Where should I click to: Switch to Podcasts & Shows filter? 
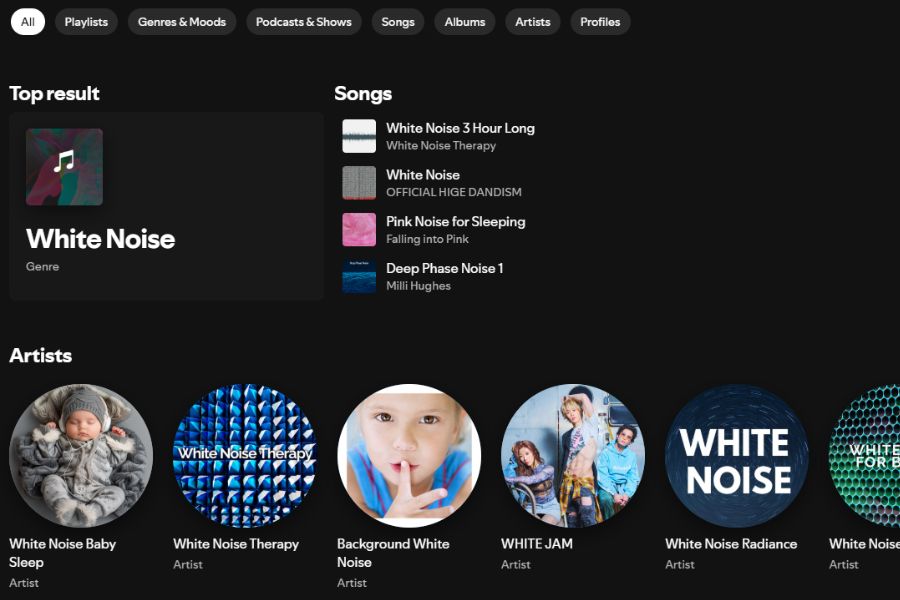[x=304, y=22]
